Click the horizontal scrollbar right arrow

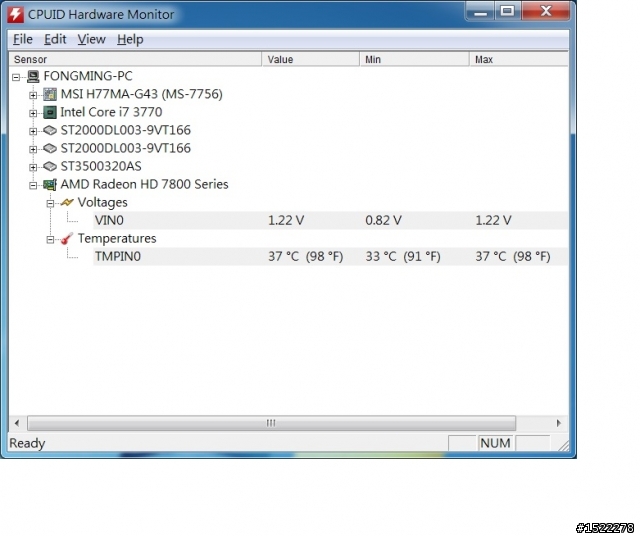click(x=558, y=423)
